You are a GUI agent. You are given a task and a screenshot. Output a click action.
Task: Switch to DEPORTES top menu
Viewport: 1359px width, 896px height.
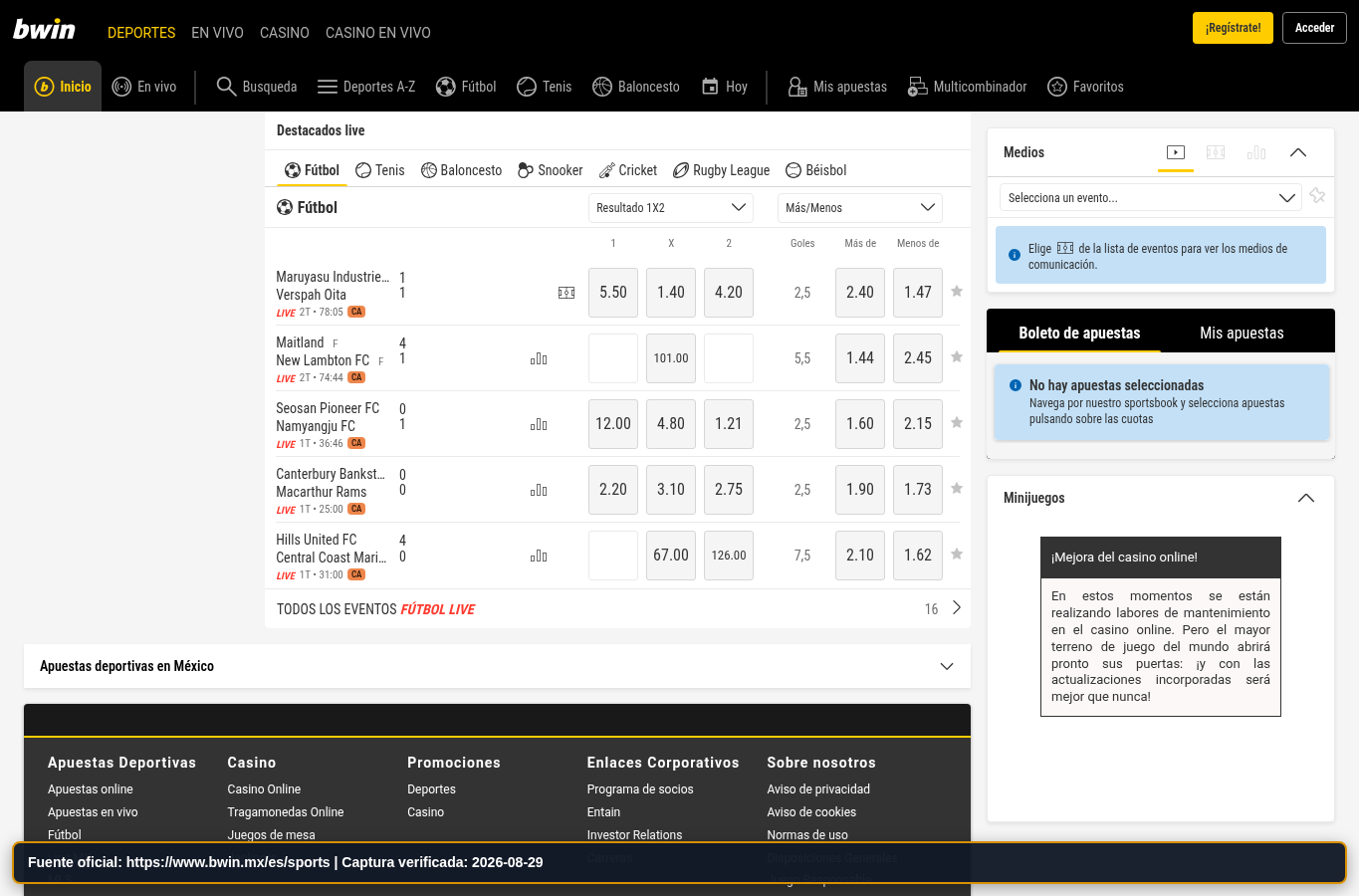click(x=141, y=33)
